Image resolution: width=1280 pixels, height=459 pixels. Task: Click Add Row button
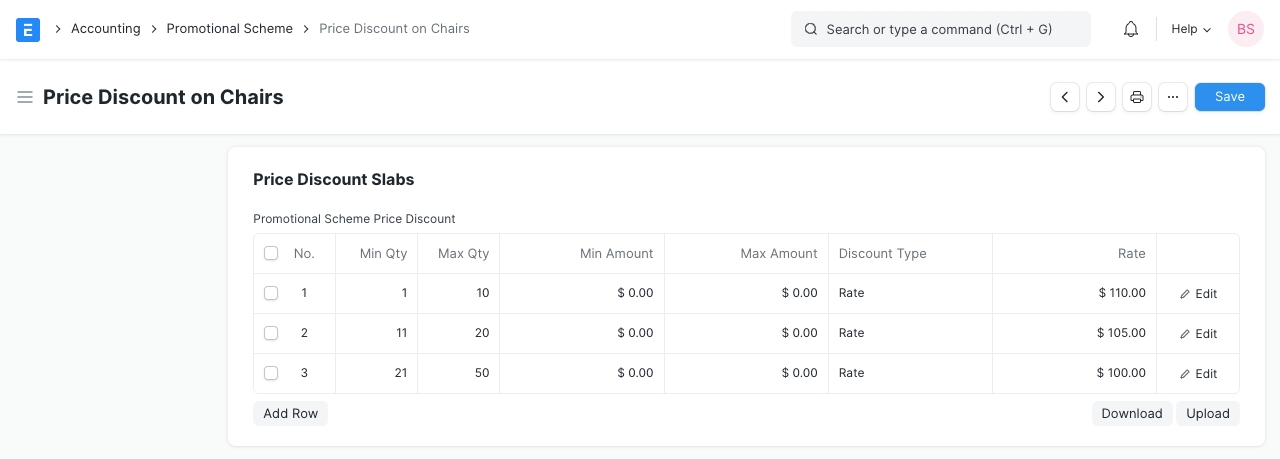click(290, 413)
